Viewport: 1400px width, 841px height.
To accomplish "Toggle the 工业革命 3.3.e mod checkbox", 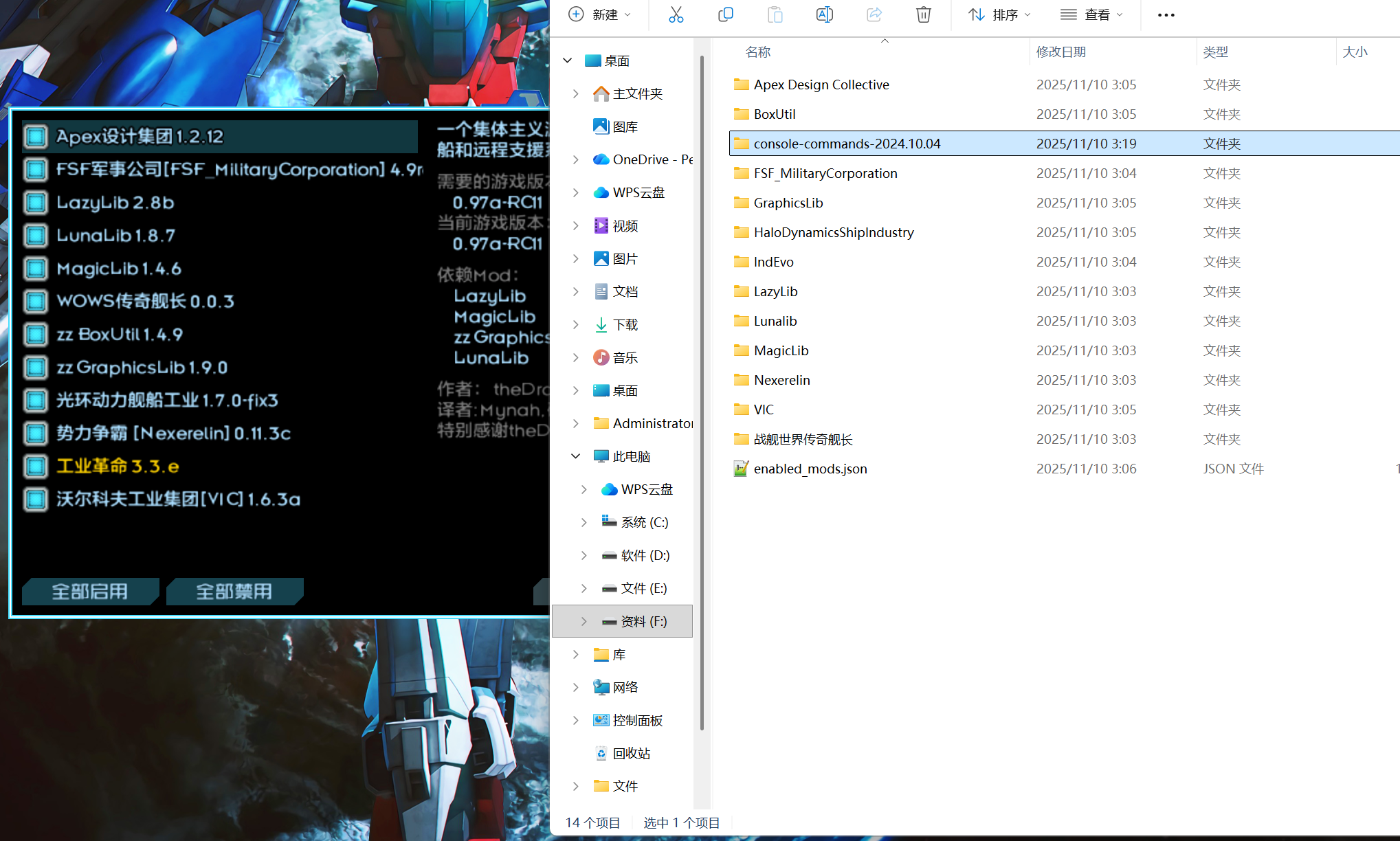I will click(36, 467).
